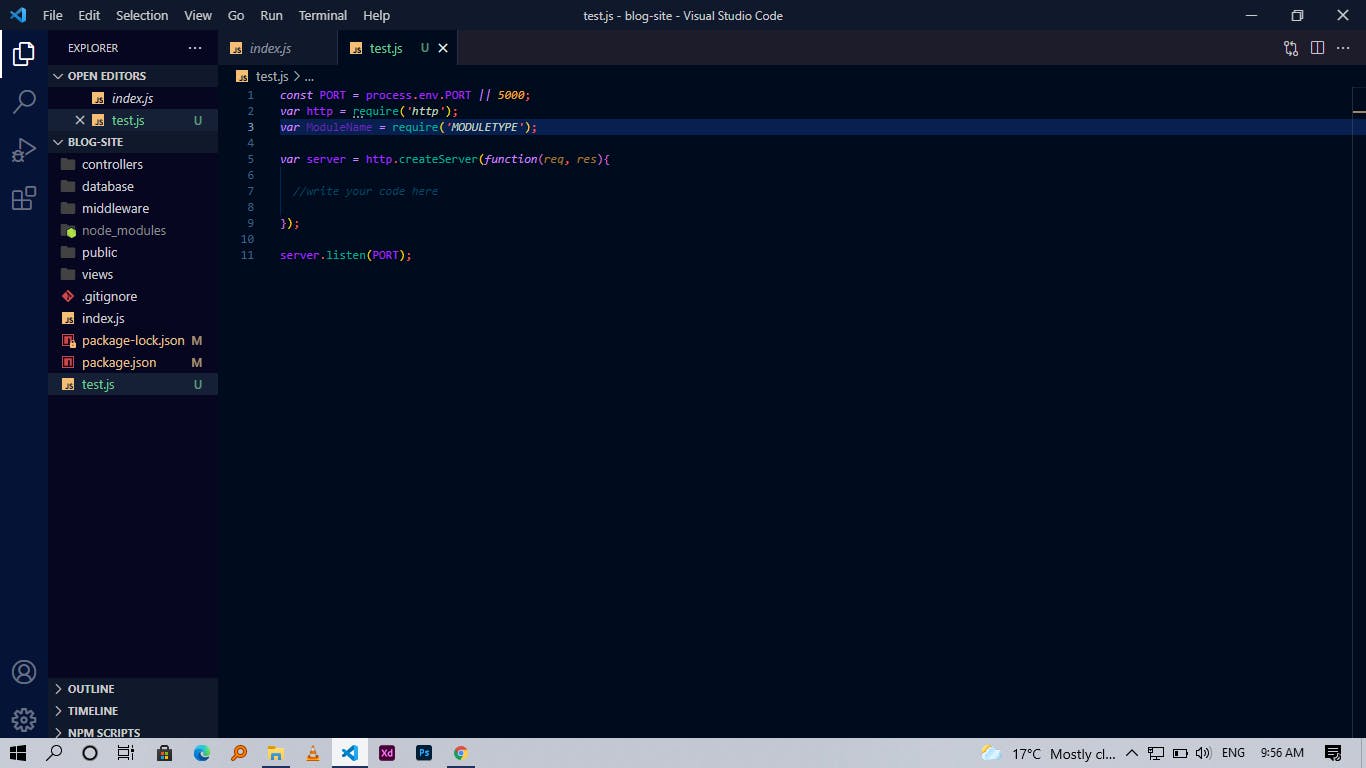Viewport: 1366px width, 768px height.
Task: Click the ENG language indicator
Action: pos(1233,753)
